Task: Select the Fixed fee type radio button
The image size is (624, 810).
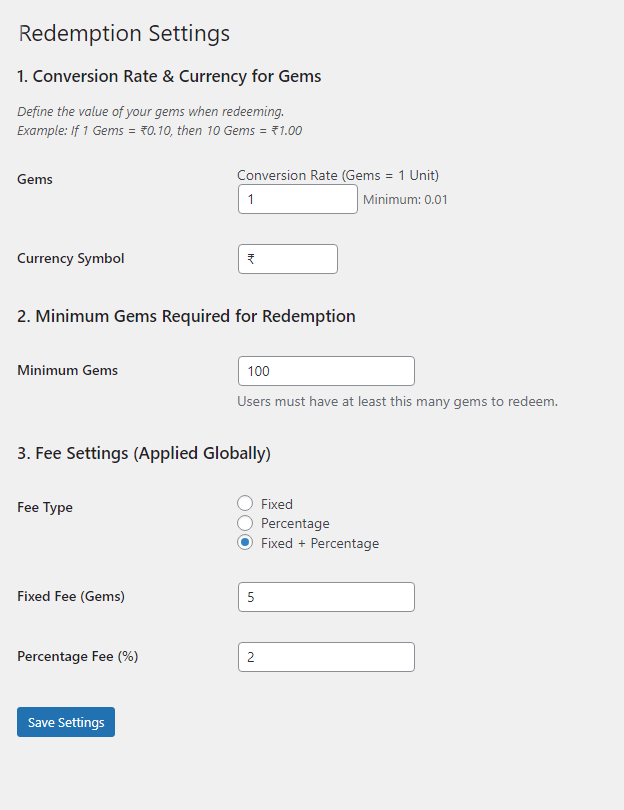Action: pyautogui.click(x=245, y=503)
